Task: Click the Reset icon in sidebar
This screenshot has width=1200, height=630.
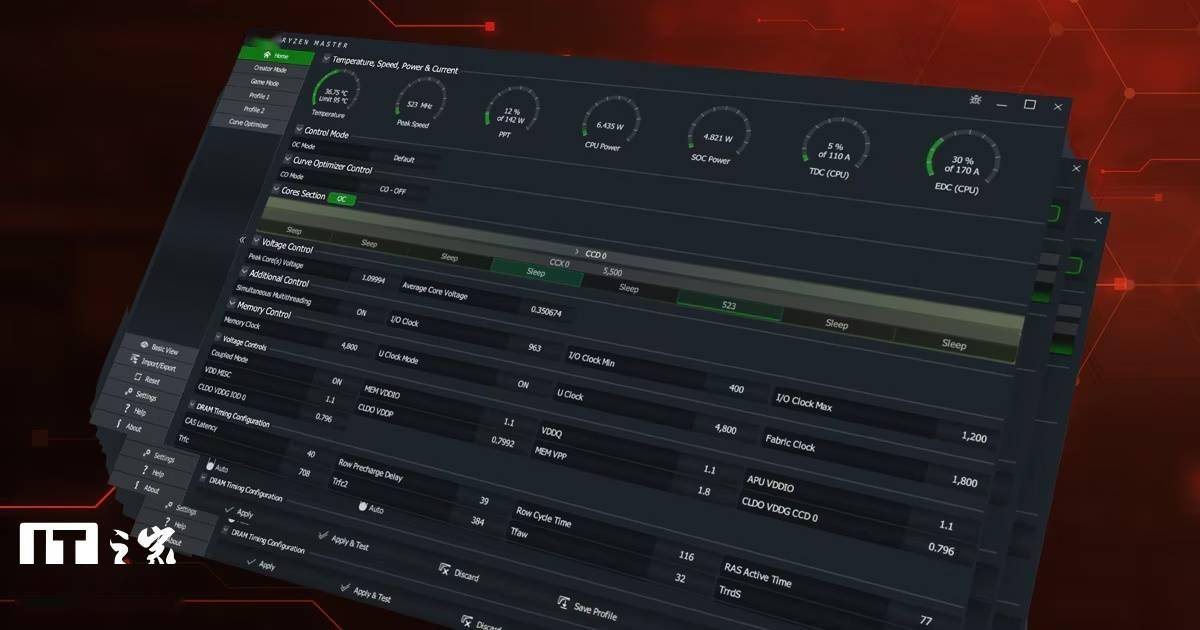Action: point(136,378)
